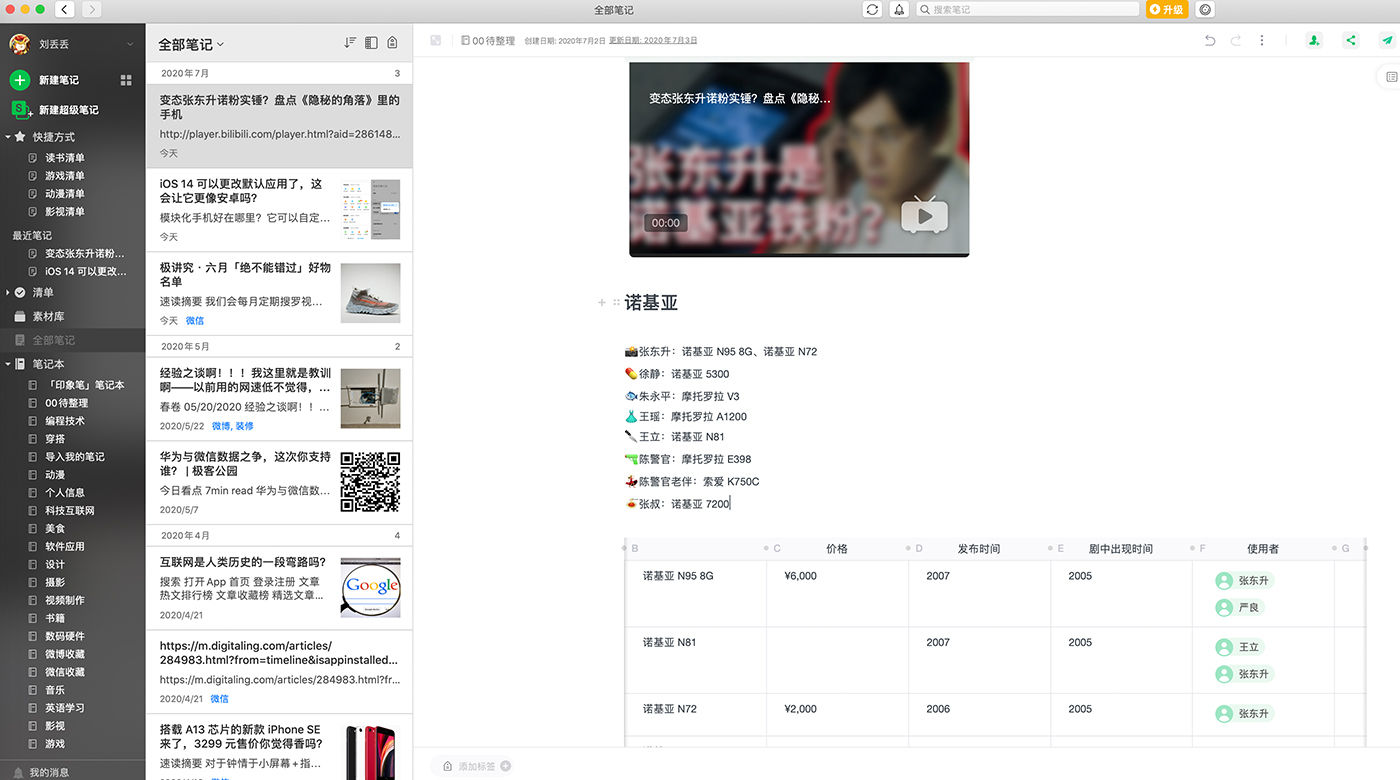This screenshot has width=1400, height=780.
Task: Open the iOS 14 可以更改默认应用了 note
Action: click(279, 209)
